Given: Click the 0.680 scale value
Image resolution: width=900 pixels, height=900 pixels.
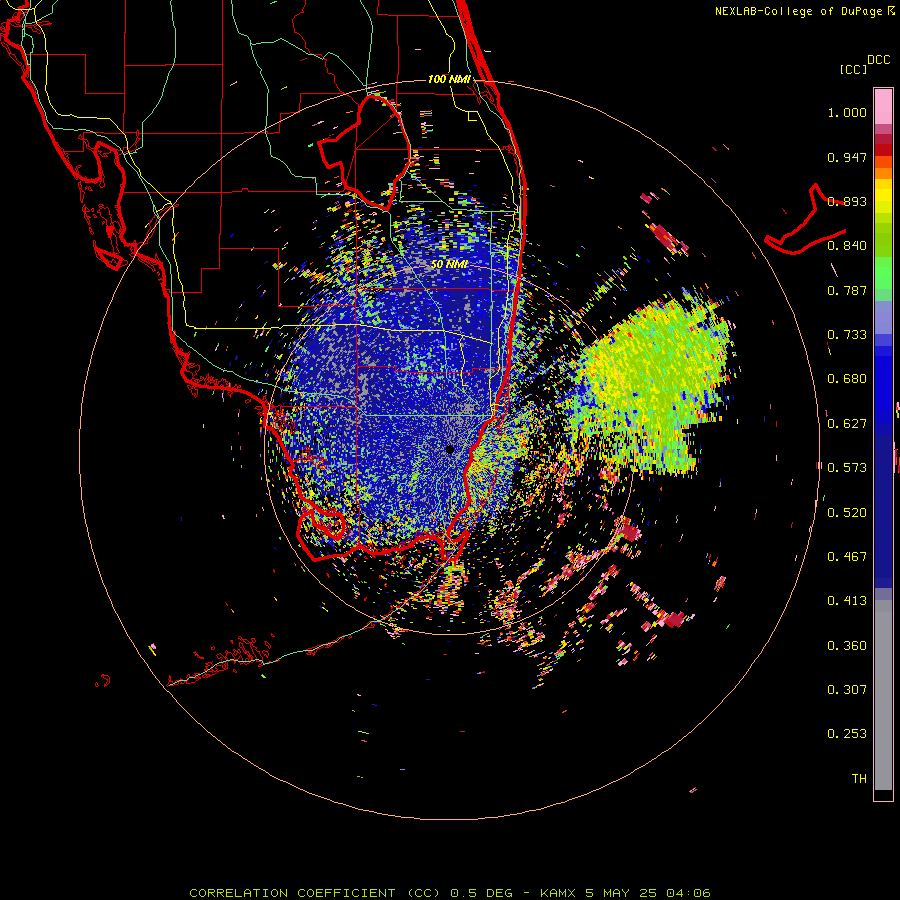Looking at the screenshot, I should point(847,379).
